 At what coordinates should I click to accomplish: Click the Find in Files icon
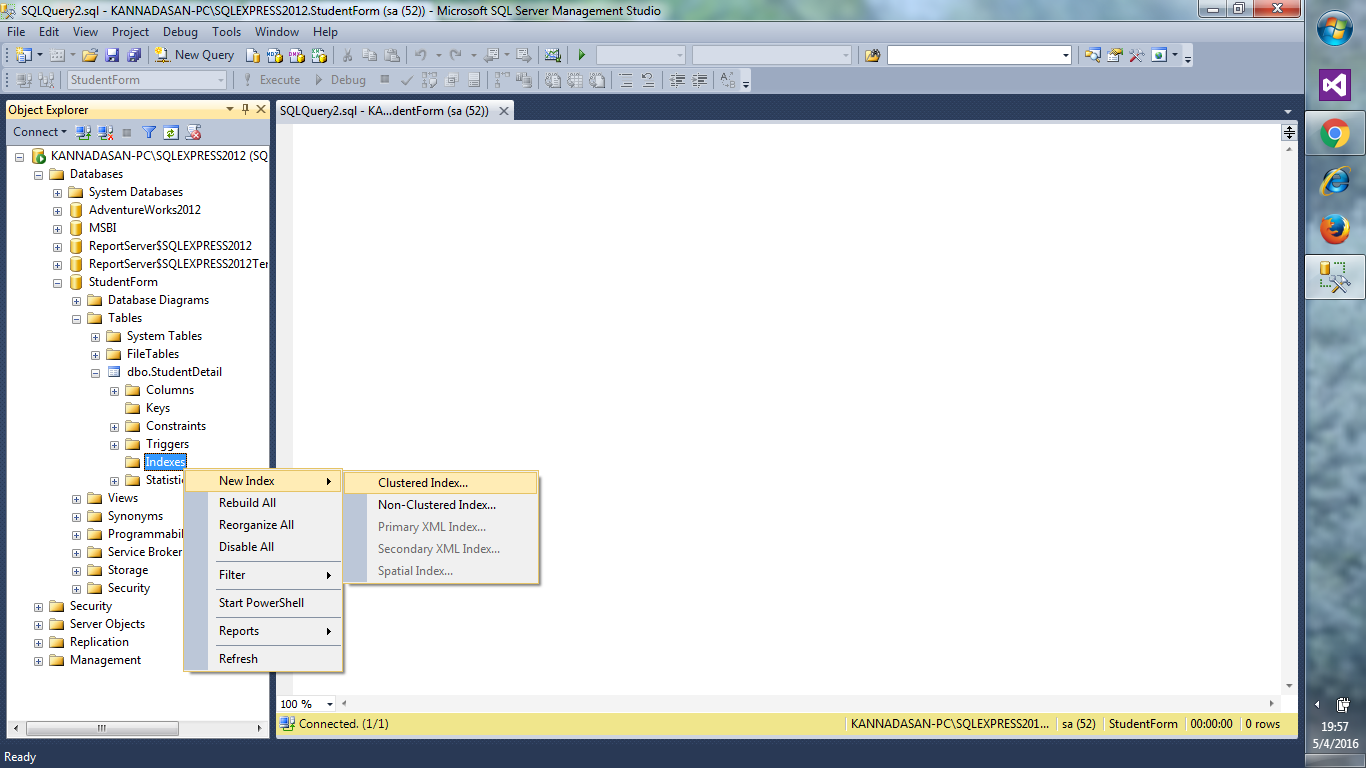pyautogui.click(x=872, y=55)
